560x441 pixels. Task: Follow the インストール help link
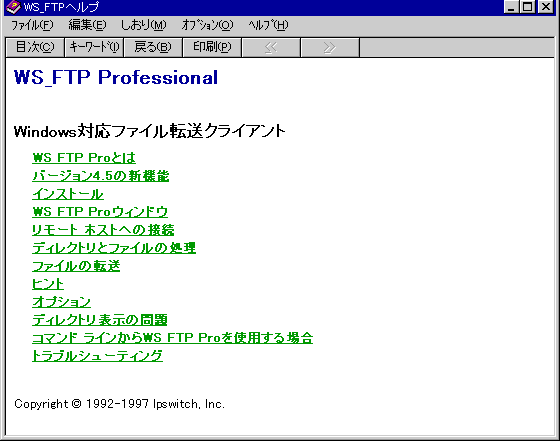click(x=68, y=194)
